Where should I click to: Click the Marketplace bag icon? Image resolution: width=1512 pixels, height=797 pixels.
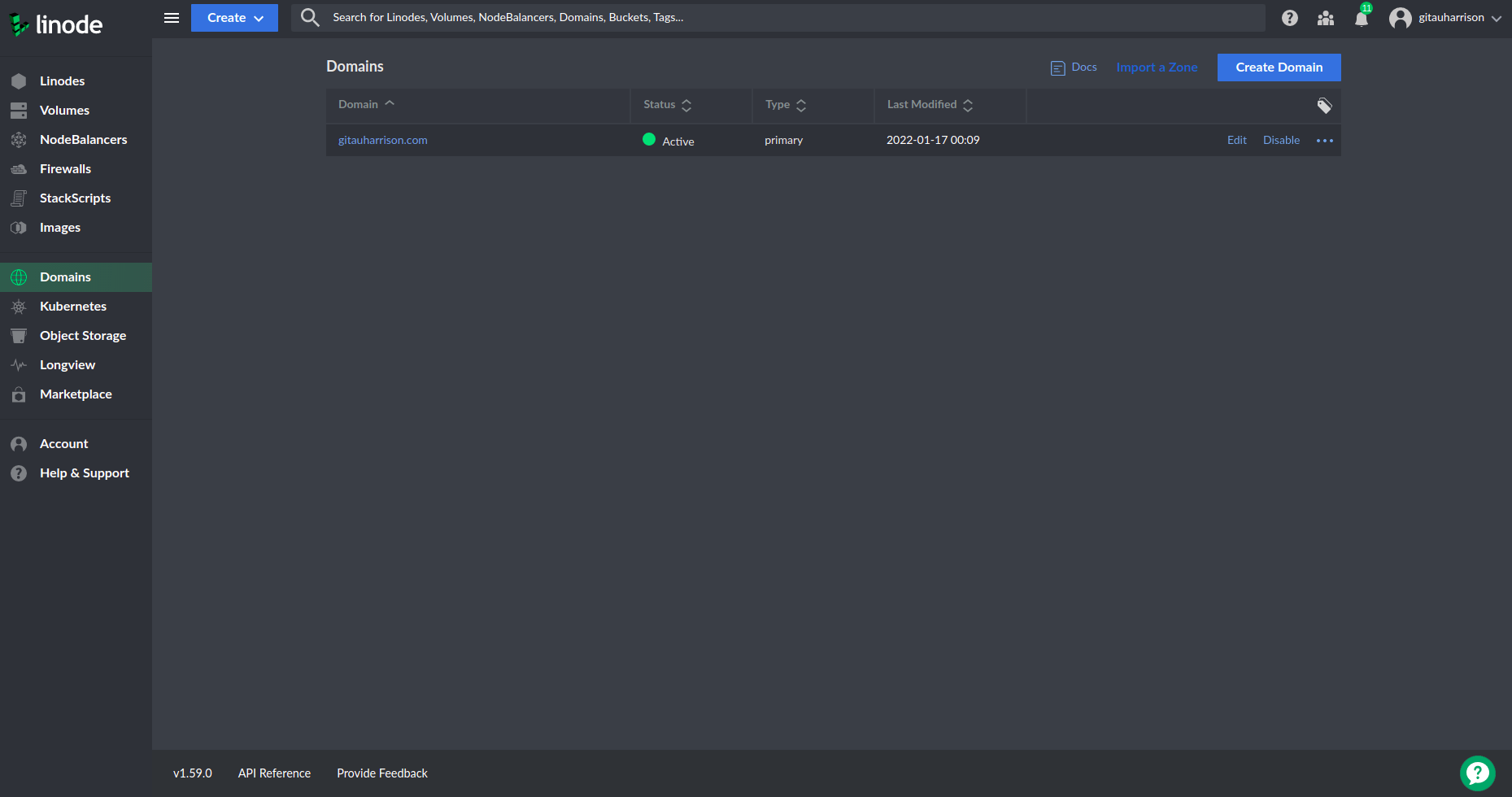pos(19,394)
